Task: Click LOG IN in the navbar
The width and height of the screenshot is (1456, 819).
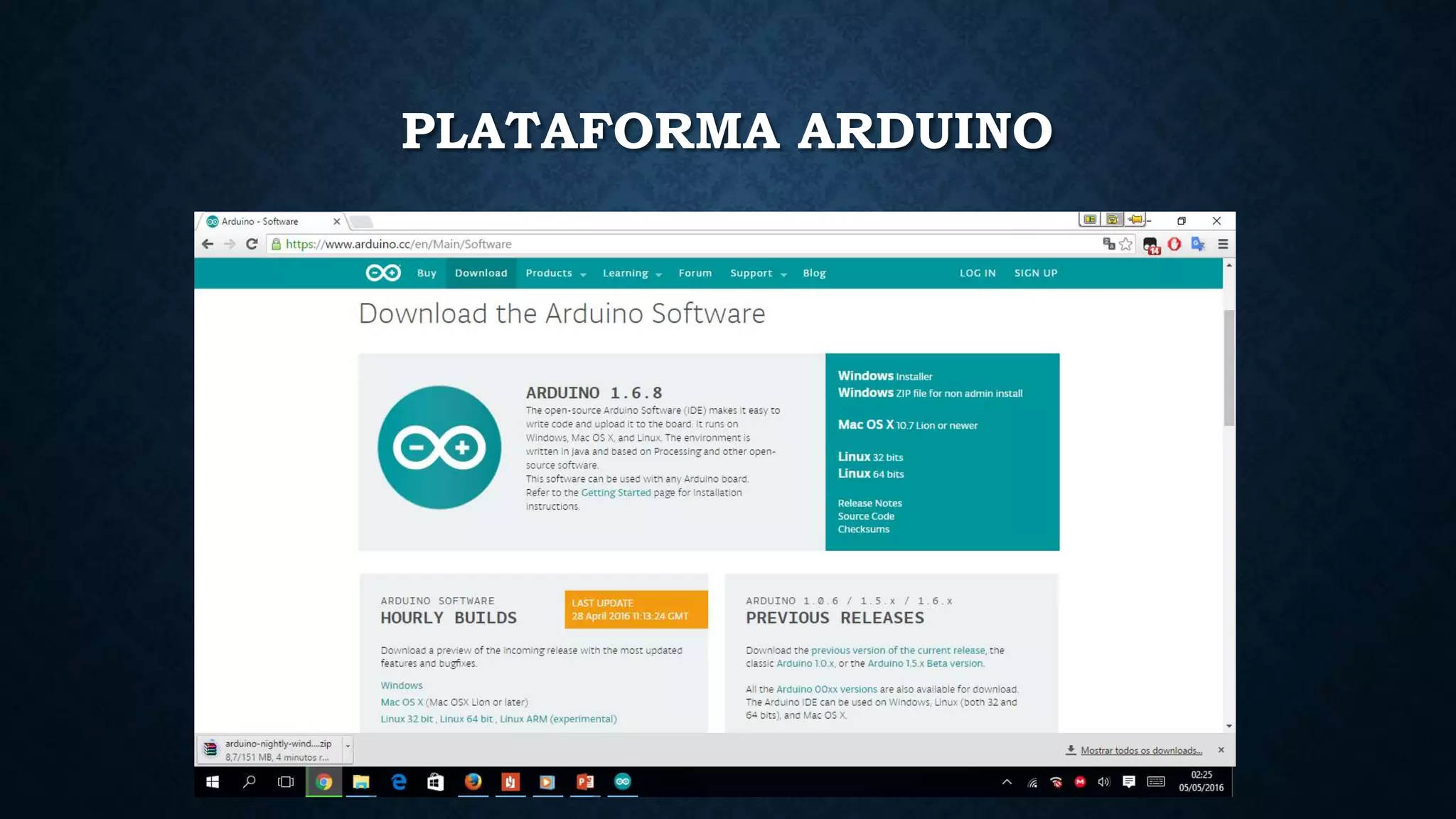Action: coord(978,273)
